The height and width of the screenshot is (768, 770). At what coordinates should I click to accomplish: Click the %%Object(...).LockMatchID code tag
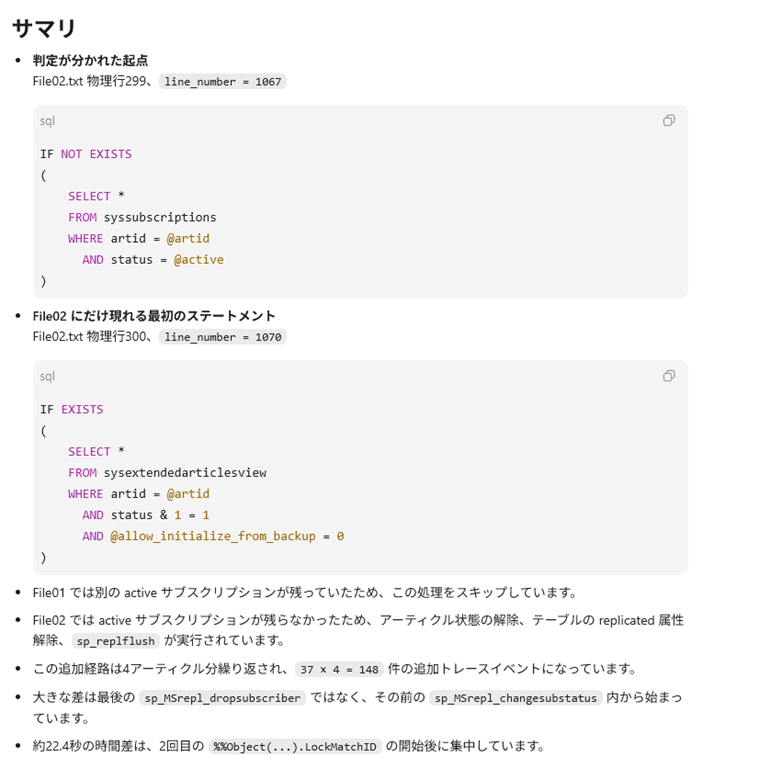click(x=295, y=747)
